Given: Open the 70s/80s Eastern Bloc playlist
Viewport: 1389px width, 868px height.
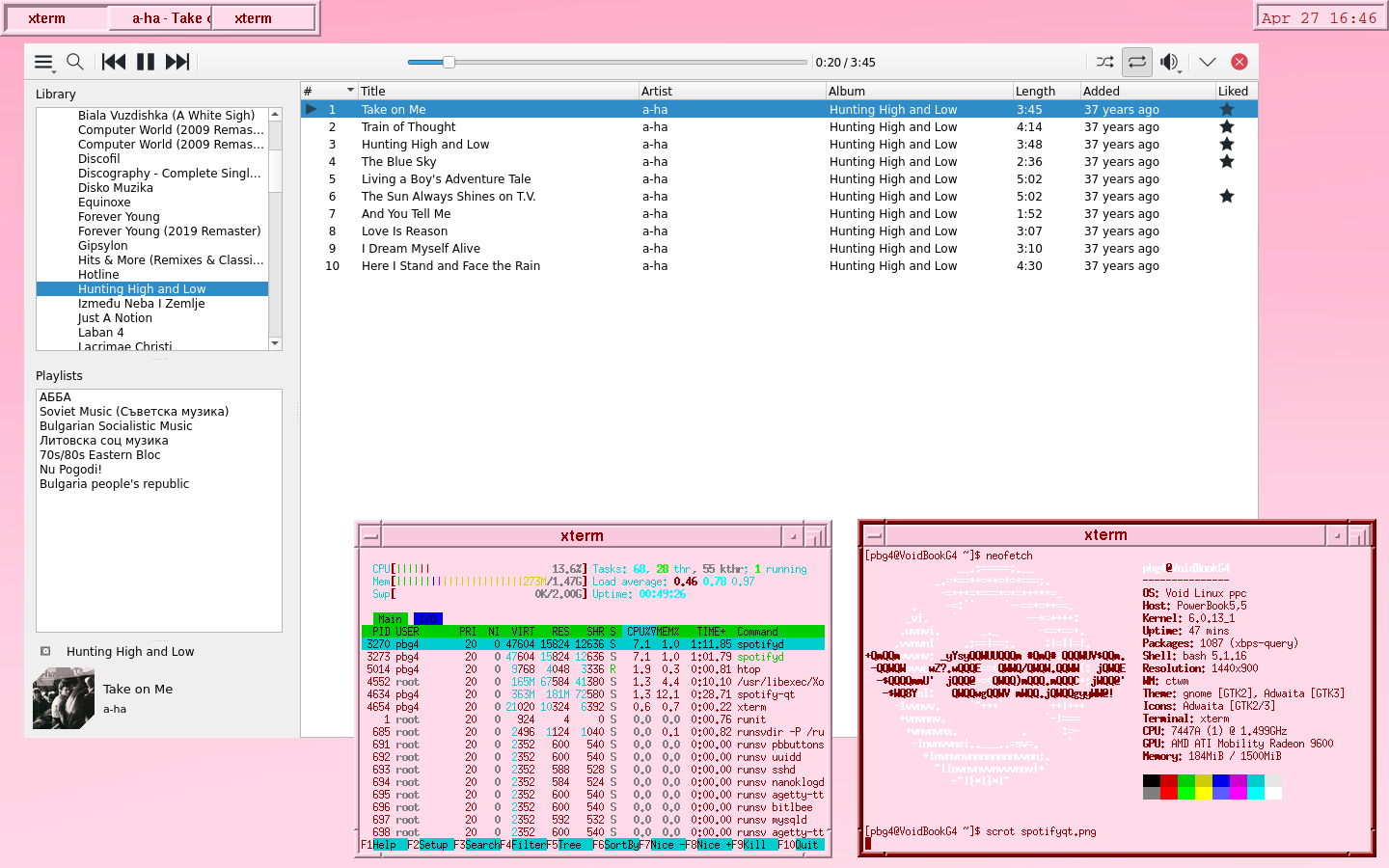Looking at the screenshot, I should (x=100, y=454).
